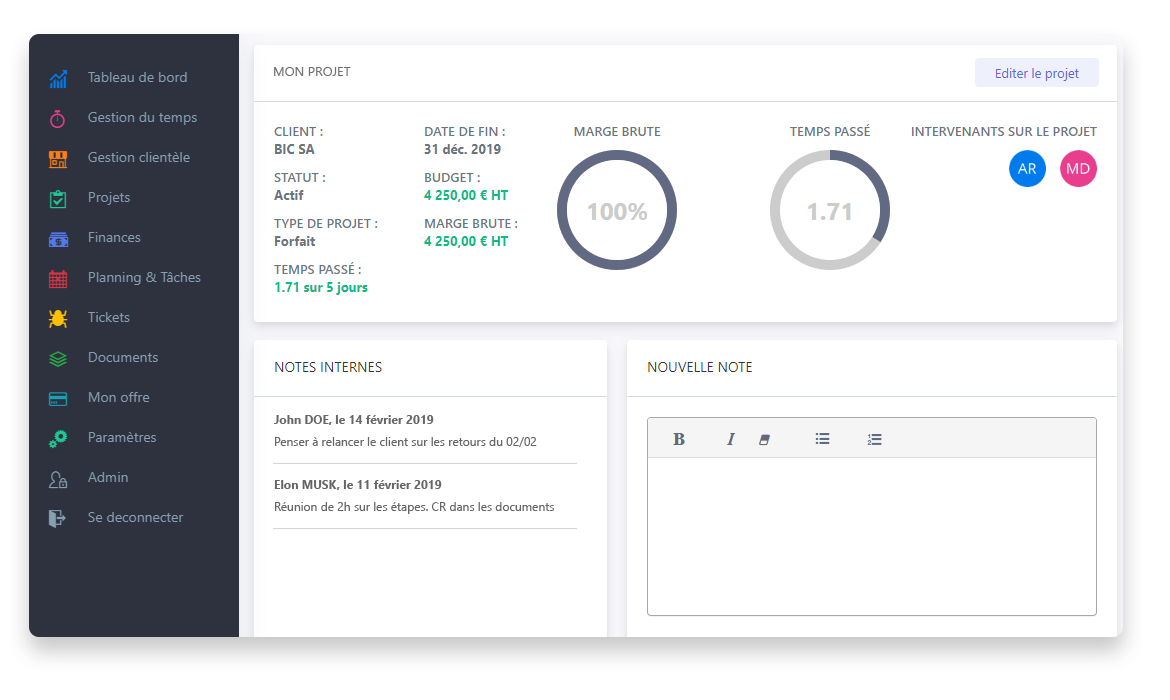Open the Tickets menu label
The width and height of the screenshot is (1170, 700).
(x=109, y=317)
